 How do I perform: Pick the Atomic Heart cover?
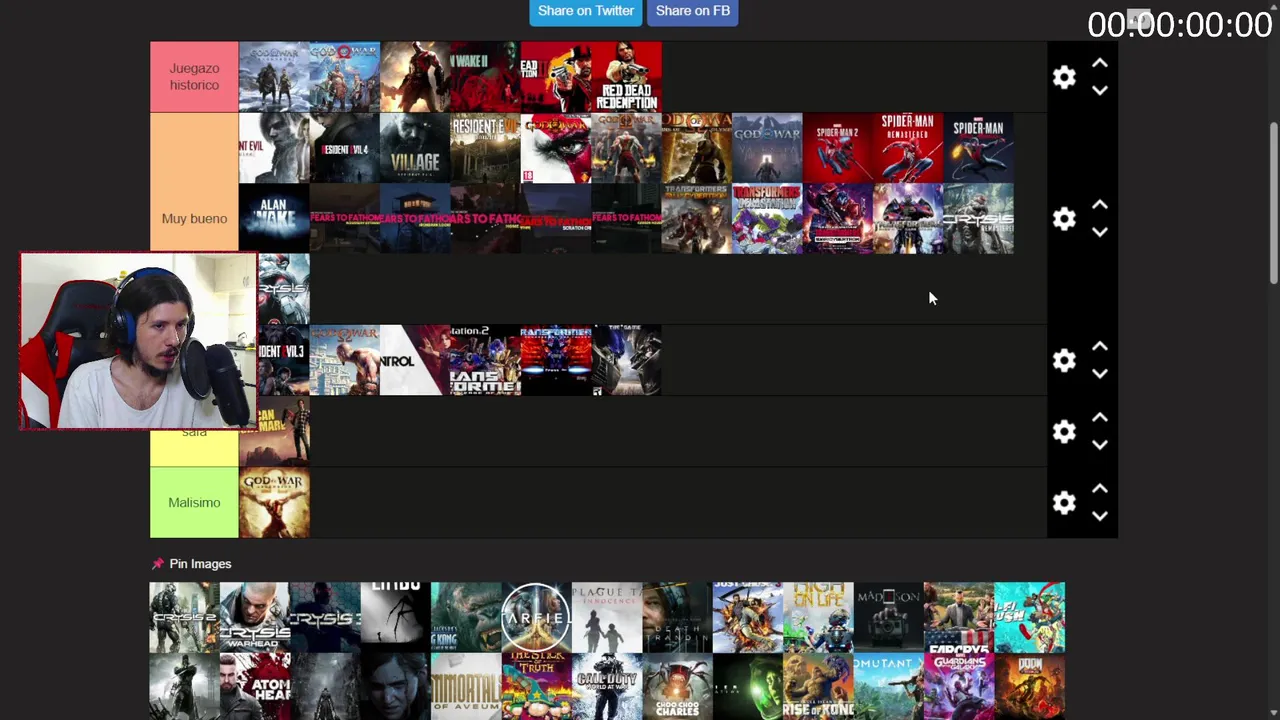pos(255,687)
